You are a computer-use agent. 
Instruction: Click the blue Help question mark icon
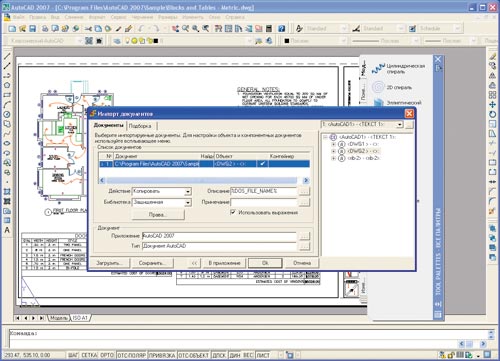282,29
